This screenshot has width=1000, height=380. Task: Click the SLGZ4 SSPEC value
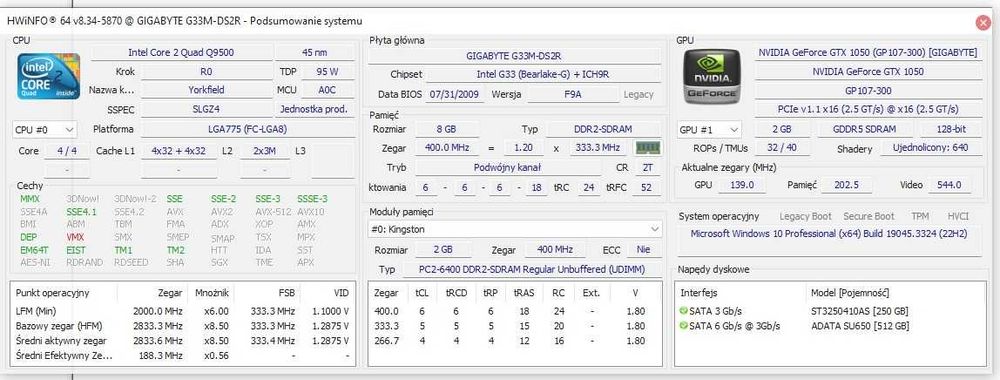click(207, 109)
